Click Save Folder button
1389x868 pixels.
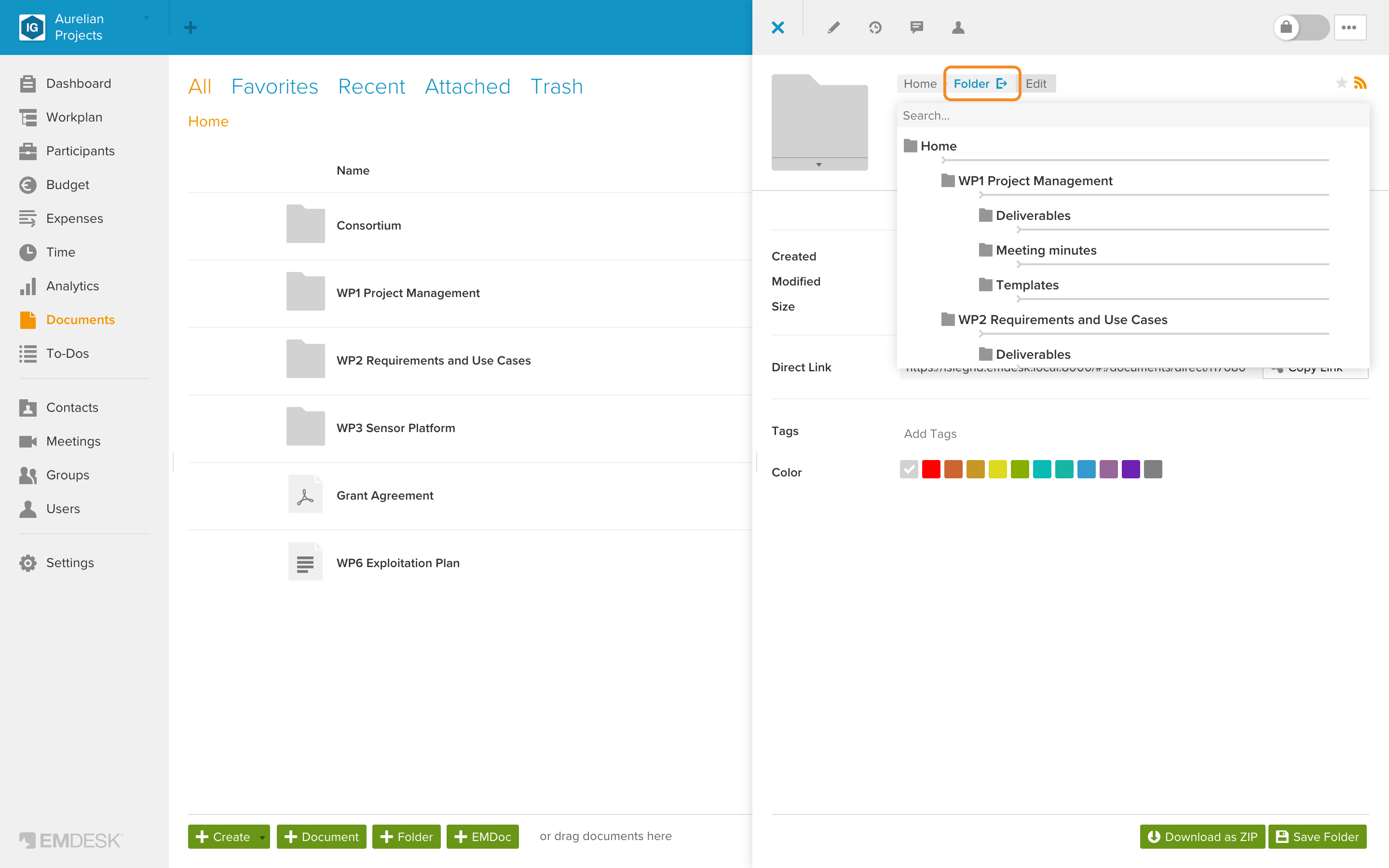tap(1317, 837)
